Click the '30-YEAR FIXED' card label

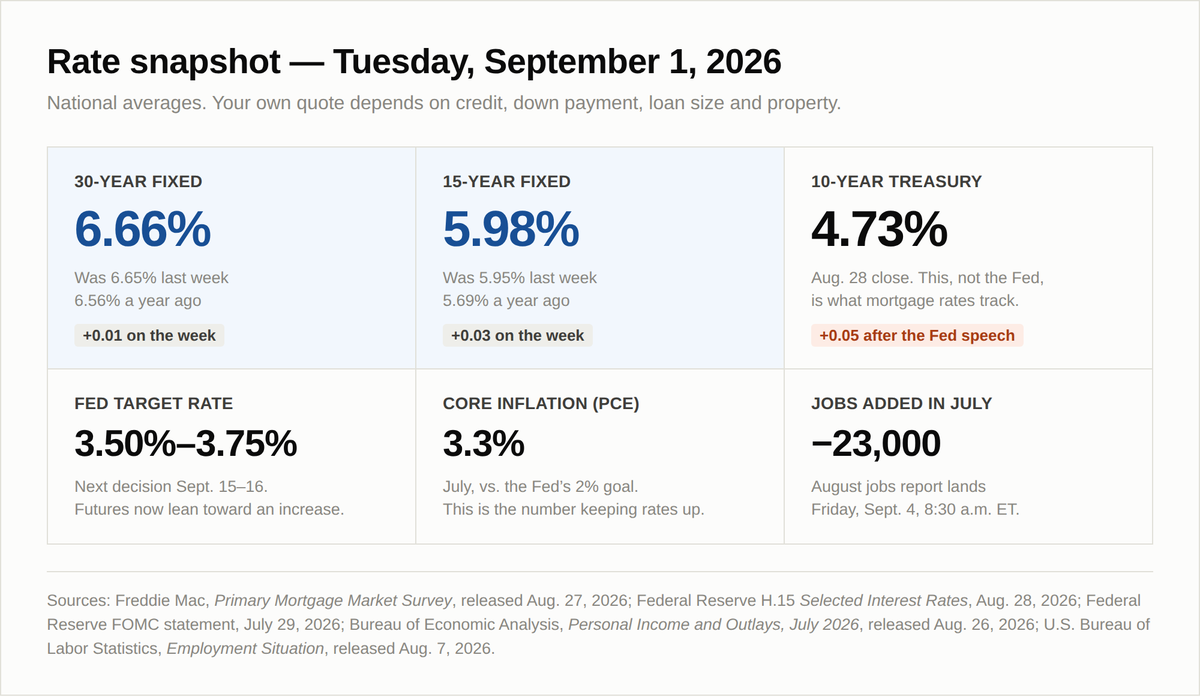[138, 182]
